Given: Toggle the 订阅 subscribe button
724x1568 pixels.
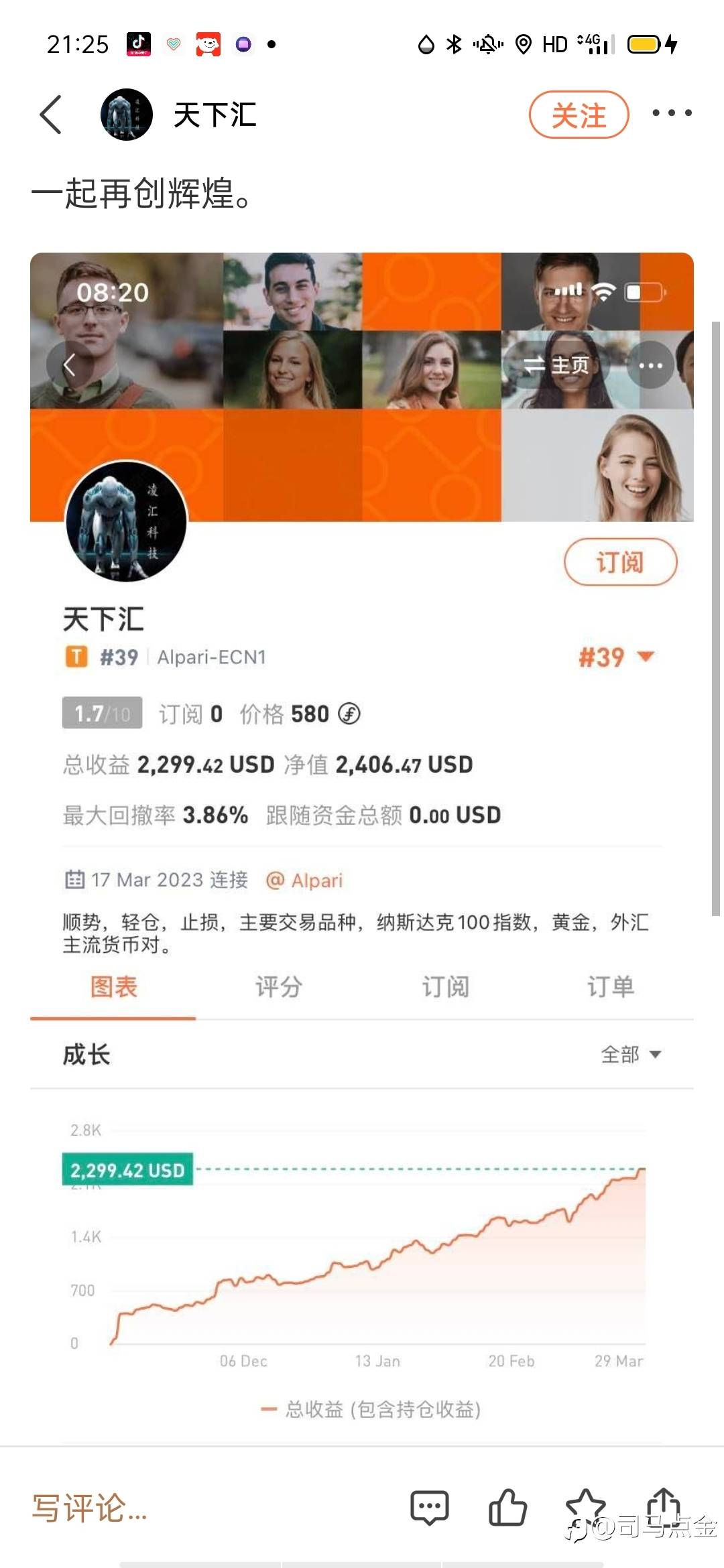Looking at the screenshot, I should tap(621, 562).
